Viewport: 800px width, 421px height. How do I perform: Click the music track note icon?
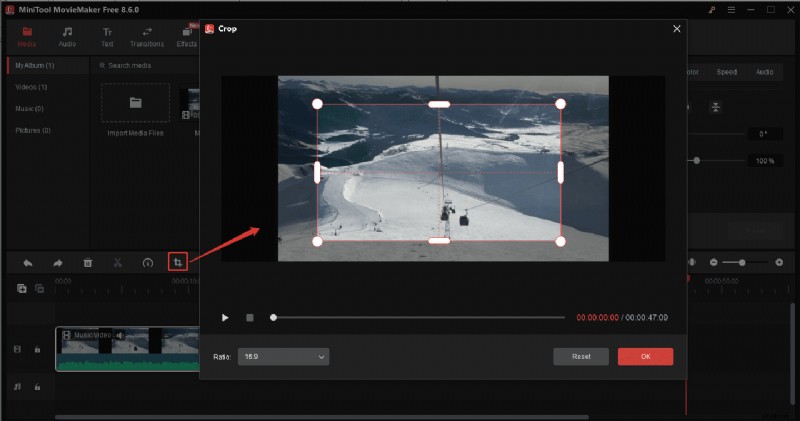(x=17, y=387)
